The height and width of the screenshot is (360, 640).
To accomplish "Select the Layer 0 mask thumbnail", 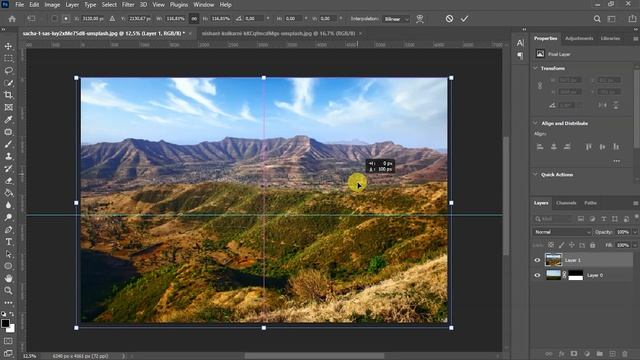I will [576, 275].
